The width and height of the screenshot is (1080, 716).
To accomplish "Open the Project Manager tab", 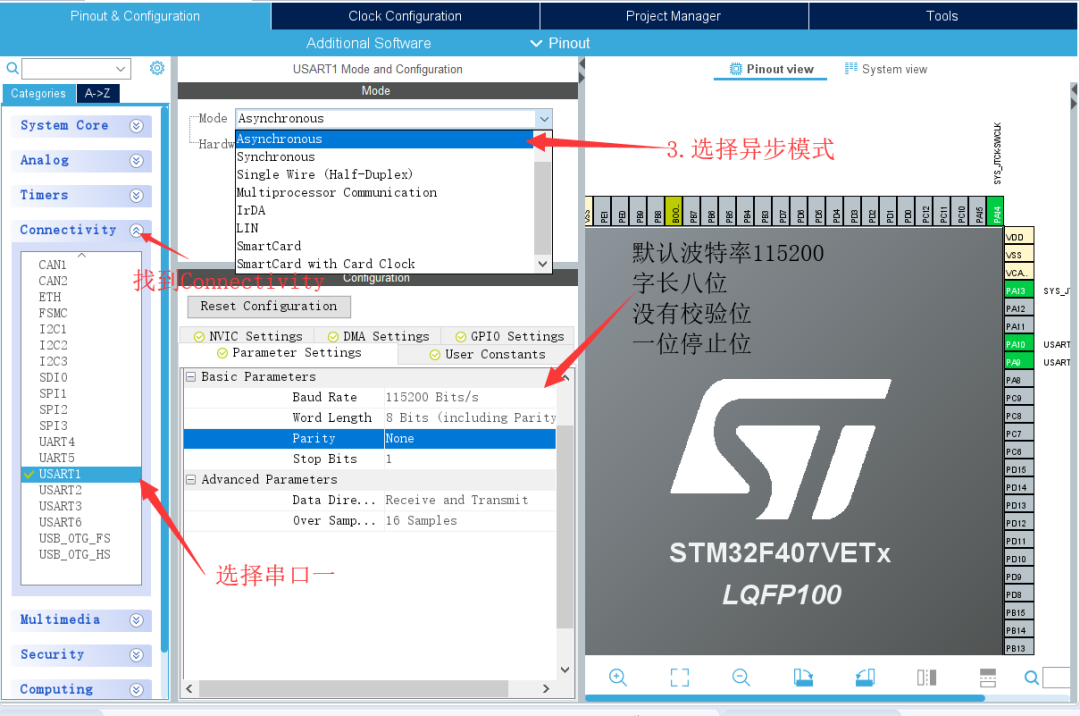I will click(x=673, y=16).
